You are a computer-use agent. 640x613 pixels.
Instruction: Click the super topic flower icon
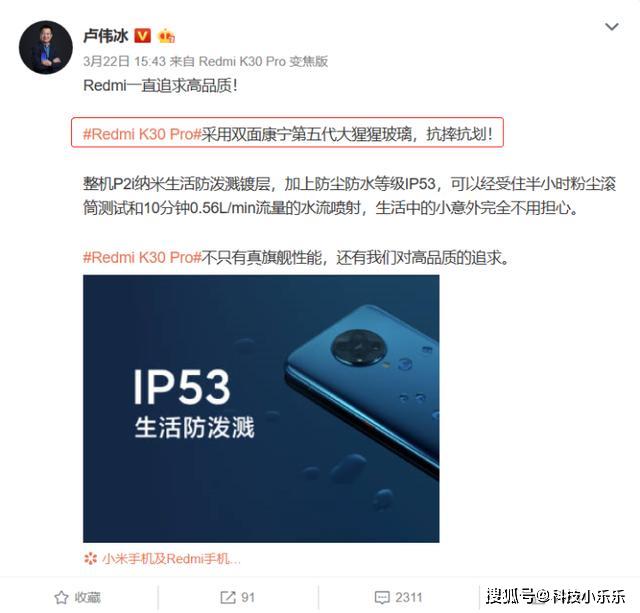pyautogui.click(x=90, y=558)
